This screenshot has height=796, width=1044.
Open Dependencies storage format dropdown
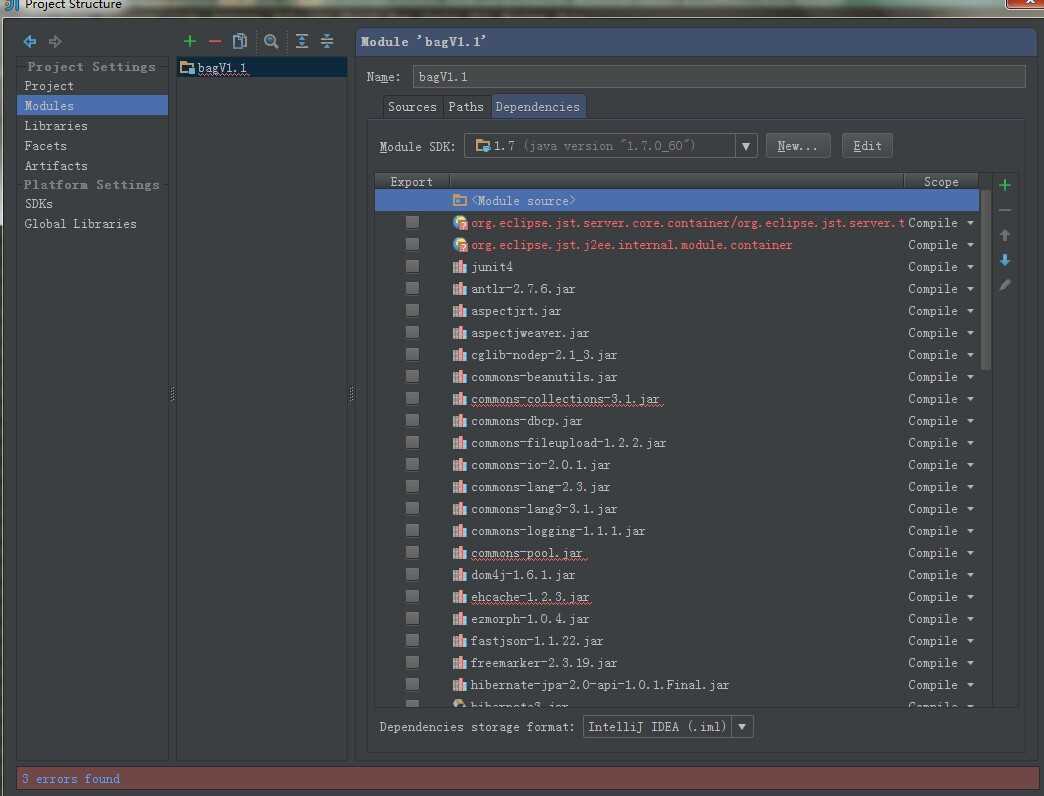(x=742, y=727)
